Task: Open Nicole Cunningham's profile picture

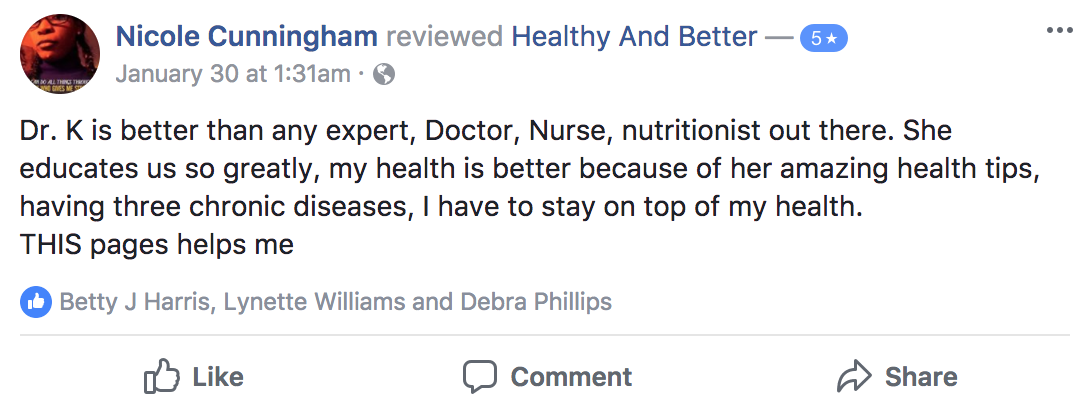Action: [59, 53]
